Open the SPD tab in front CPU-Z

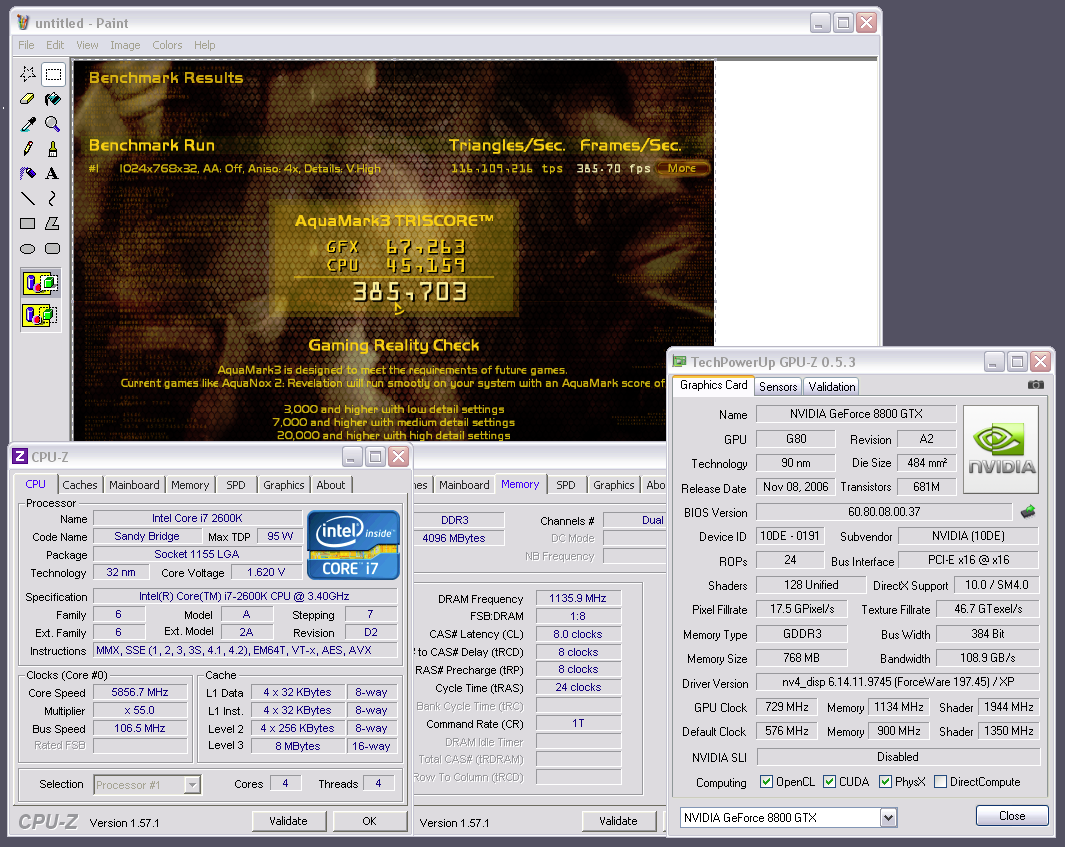coord(236,485)
